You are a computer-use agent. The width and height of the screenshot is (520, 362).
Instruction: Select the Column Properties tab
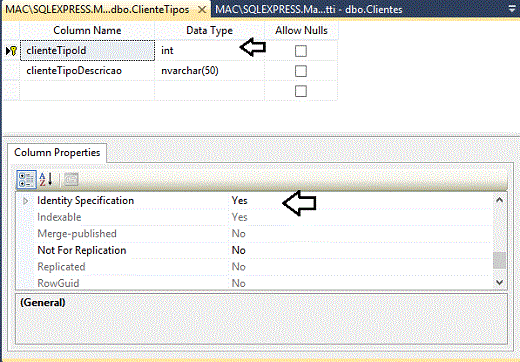[57, 153]
